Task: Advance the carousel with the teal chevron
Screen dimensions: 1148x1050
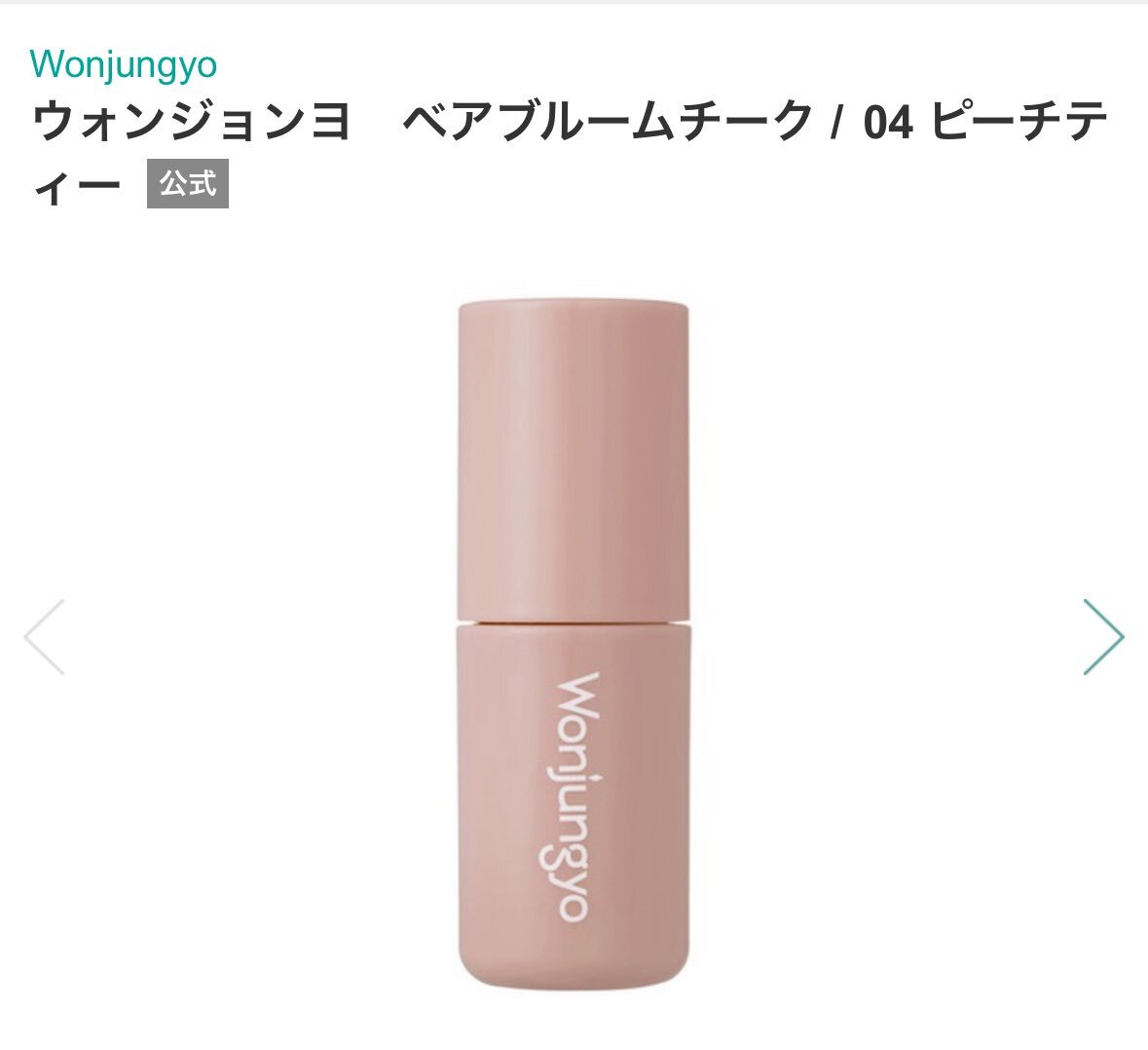Action: point(1103,636)
